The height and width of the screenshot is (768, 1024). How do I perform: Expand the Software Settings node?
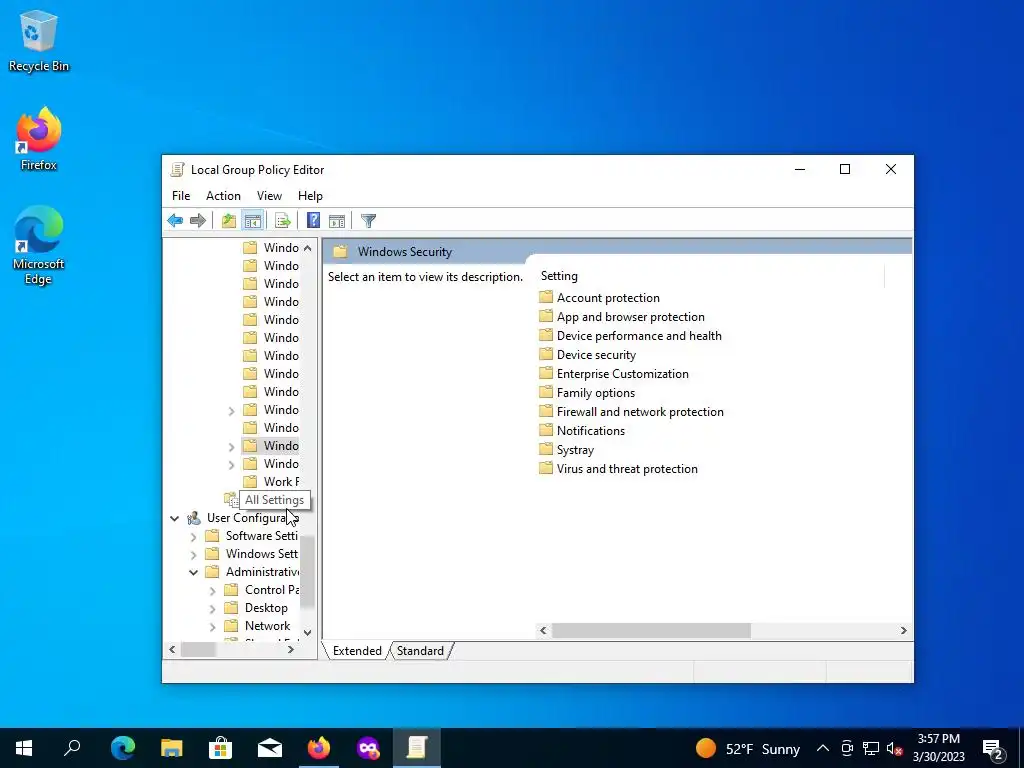(193, 537)
